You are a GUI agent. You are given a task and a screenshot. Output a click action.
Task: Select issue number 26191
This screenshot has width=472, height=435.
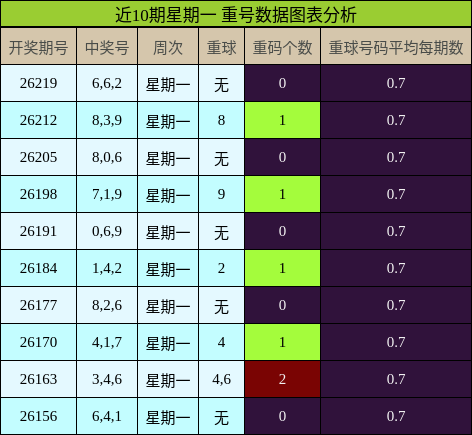39,231
